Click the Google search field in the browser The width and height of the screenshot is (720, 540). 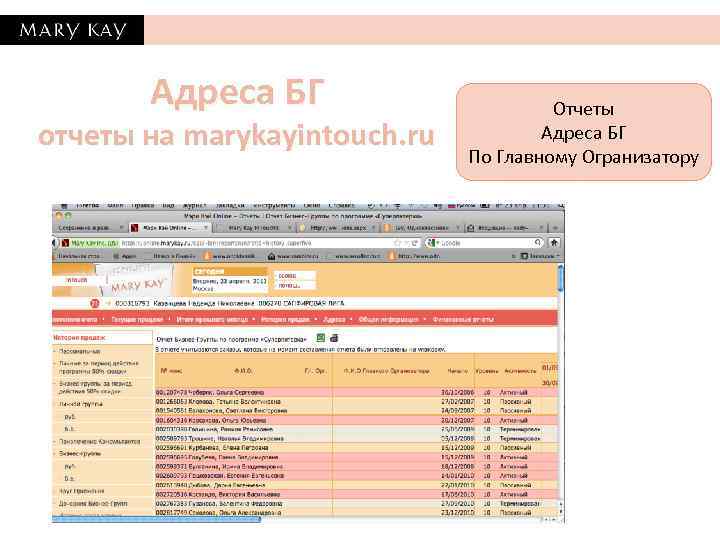(x=486, y=242)
